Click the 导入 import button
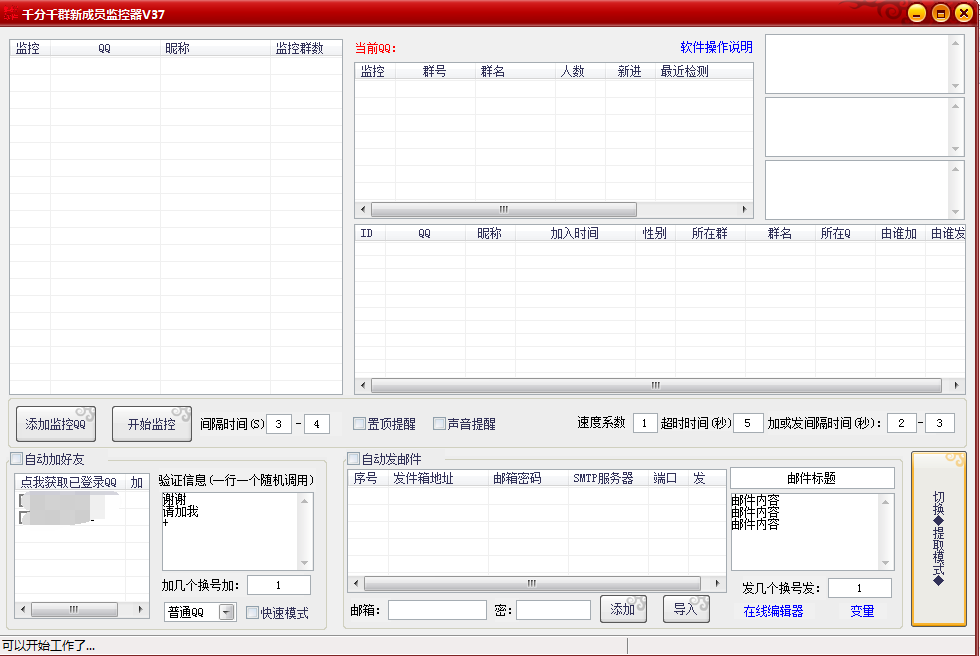980x656 pixels. [686, 609]
